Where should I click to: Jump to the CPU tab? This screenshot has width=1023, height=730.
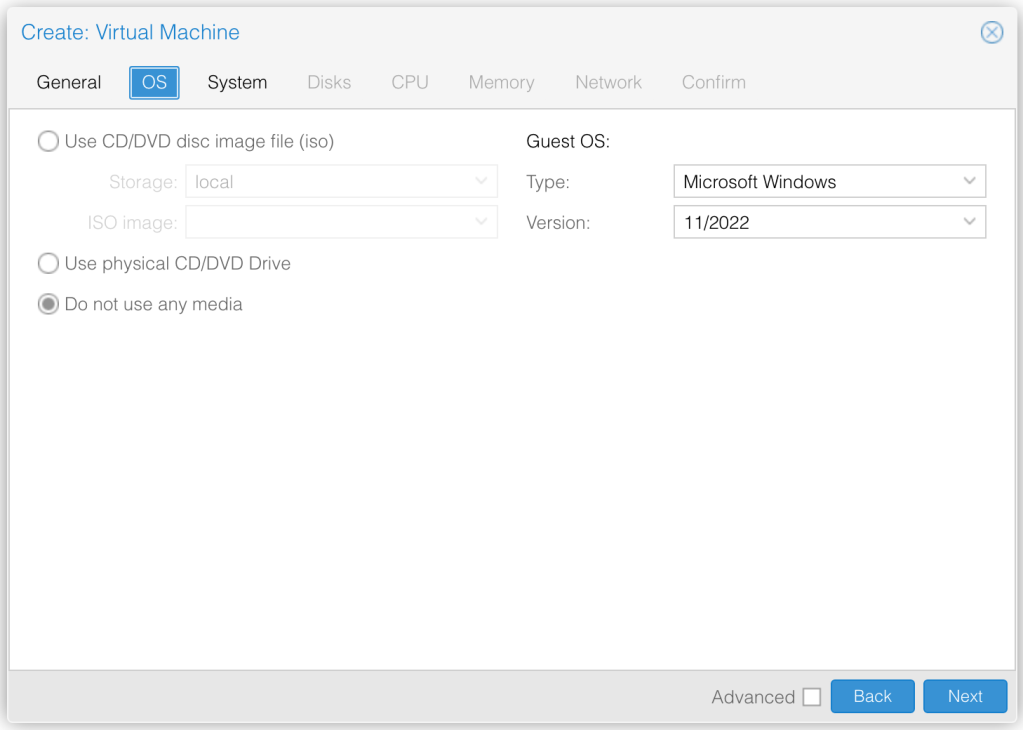coord(410,83)
